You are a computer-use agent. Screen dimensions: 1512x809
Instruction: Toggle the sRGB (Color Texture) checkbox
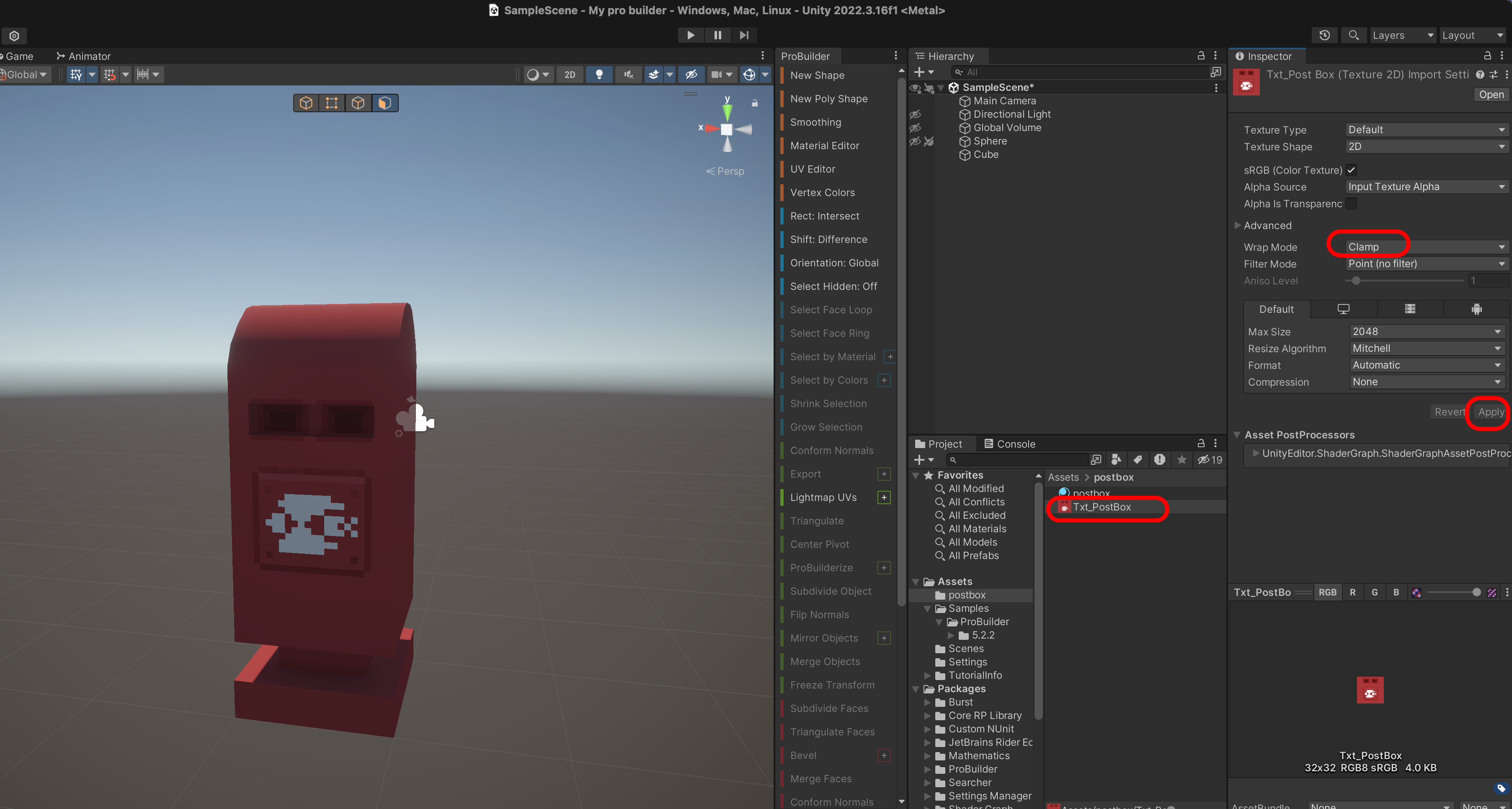1351,170
